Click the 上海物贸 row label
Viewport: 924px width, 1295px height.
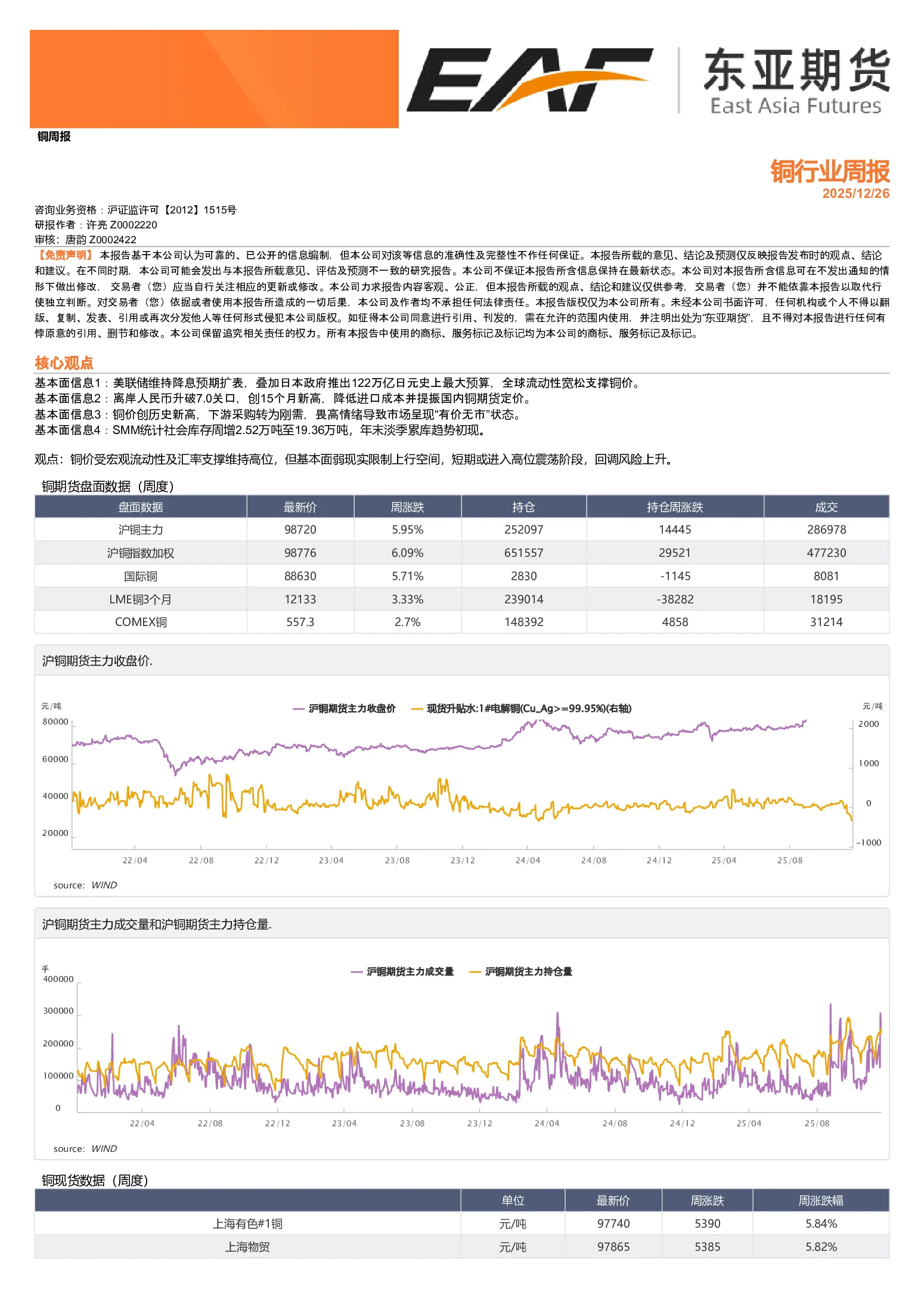click(x=247, y=1247)
